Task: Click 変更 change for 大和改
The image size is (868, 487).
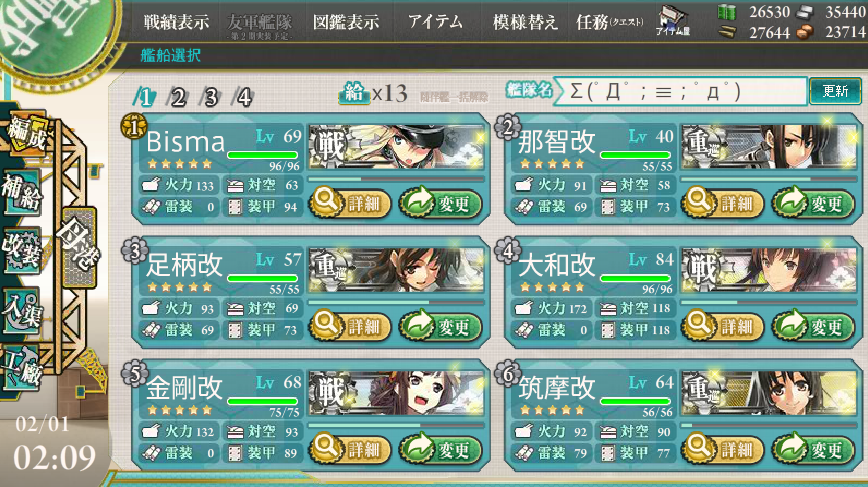Action: [x=812, y=326]
